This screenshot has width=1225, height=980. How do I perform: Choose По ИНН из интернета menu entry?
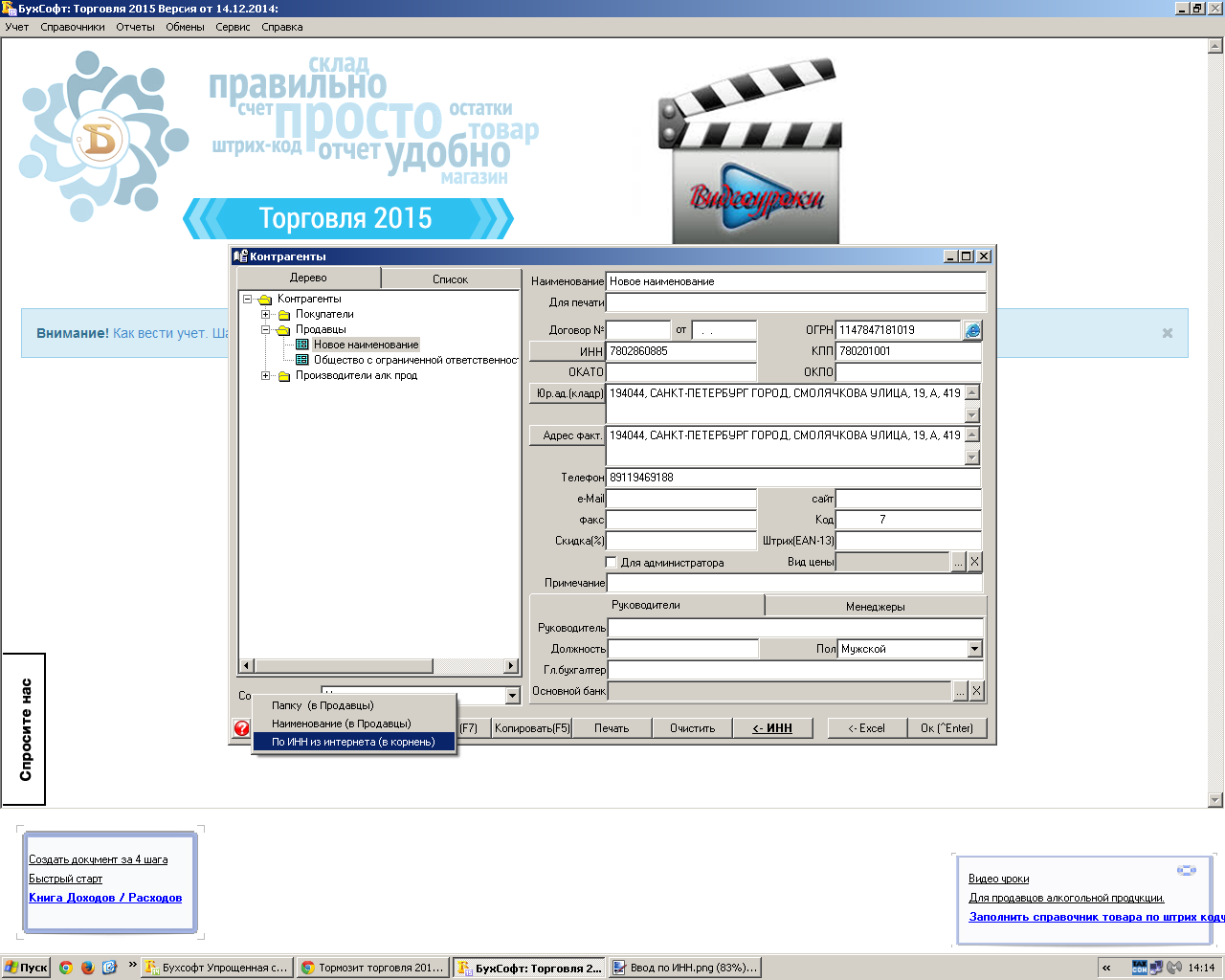coord(353,742)
